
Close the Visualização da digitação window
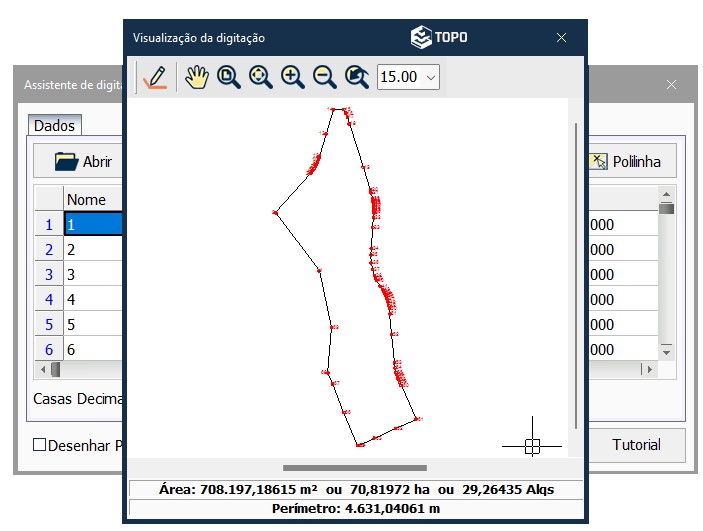coord(562,38)
